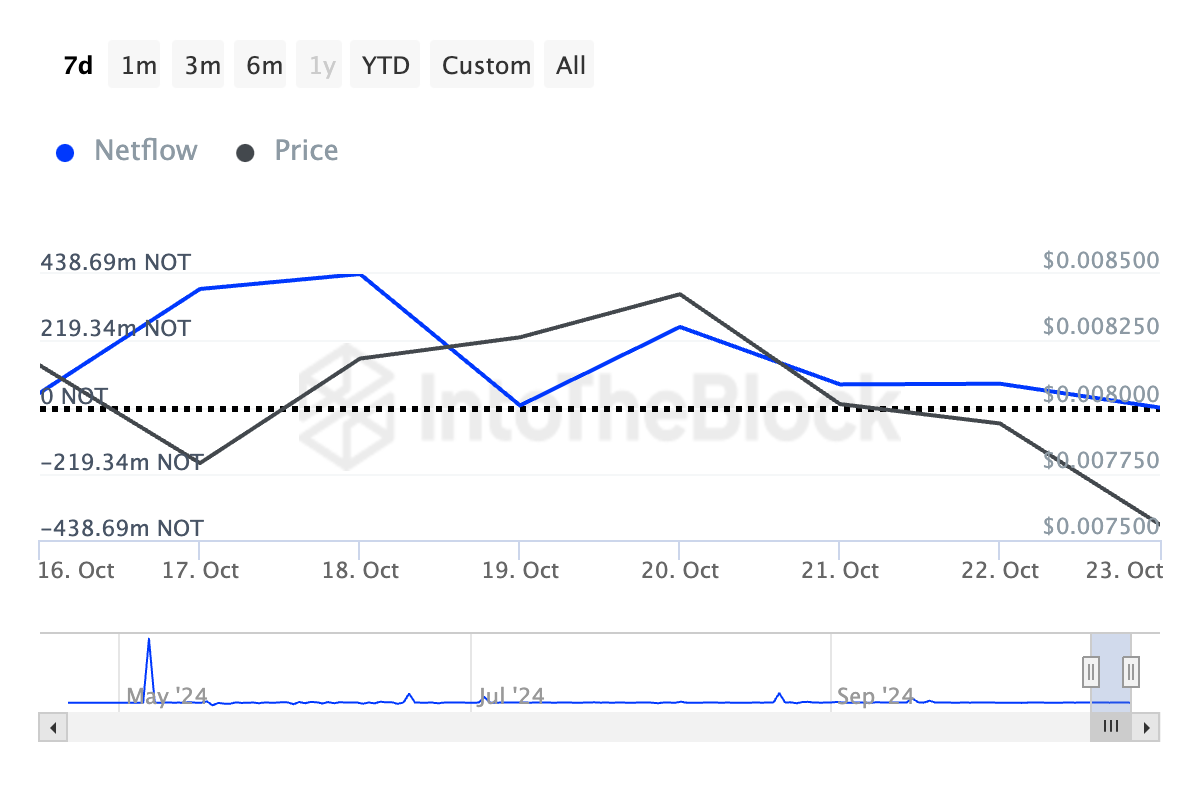Click the blue Netflow legend dot
This screenshot has height=800, width=1200.
point(65,153)
